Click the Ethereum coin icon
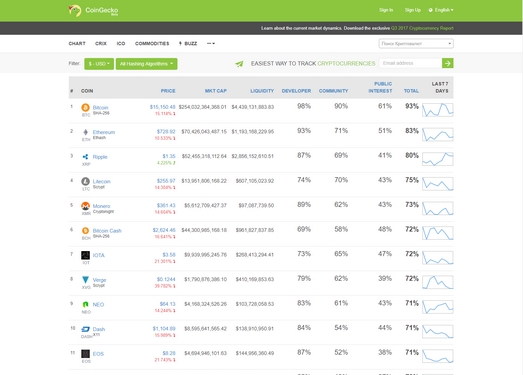This screenshot has height=375, width=523. (x=85, y=132)
